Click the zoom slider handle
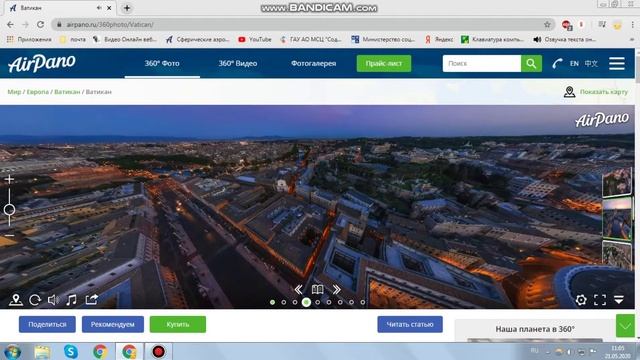Image resolution: width=640 pixels, height=360 pixels. [x=9, y=210]
